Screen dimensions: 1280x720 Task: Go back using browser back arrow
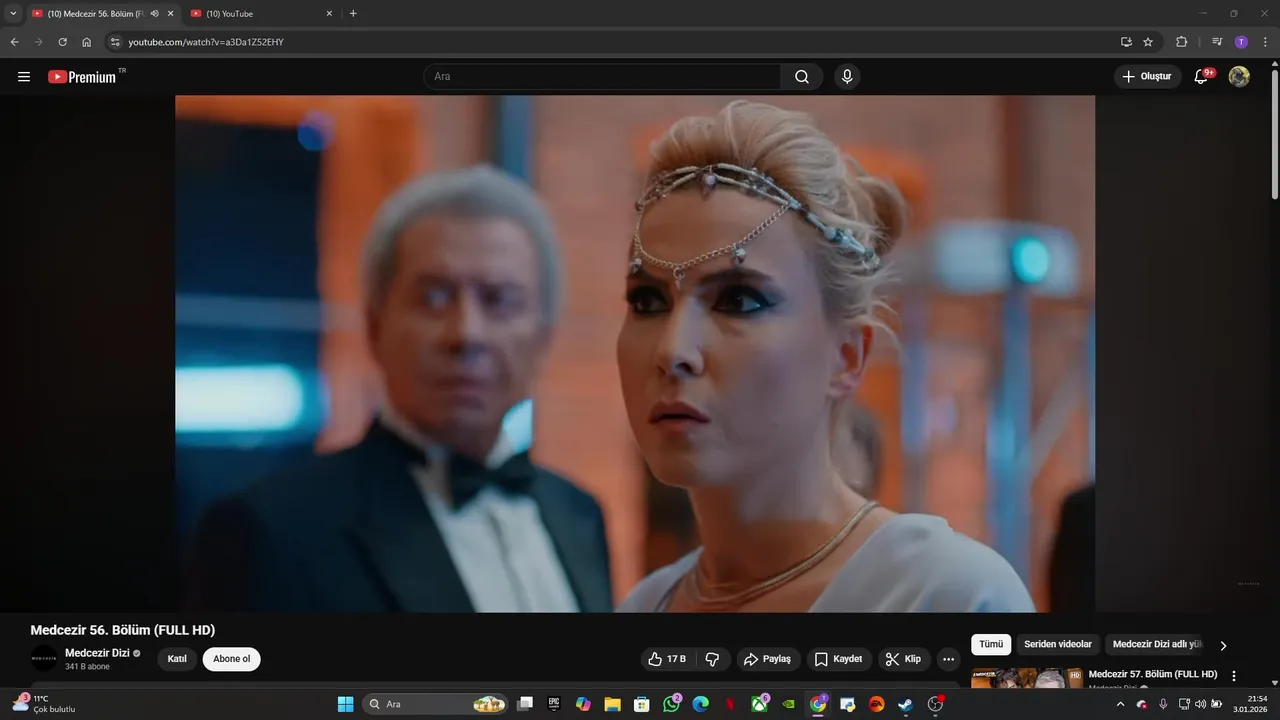(14, 42)
